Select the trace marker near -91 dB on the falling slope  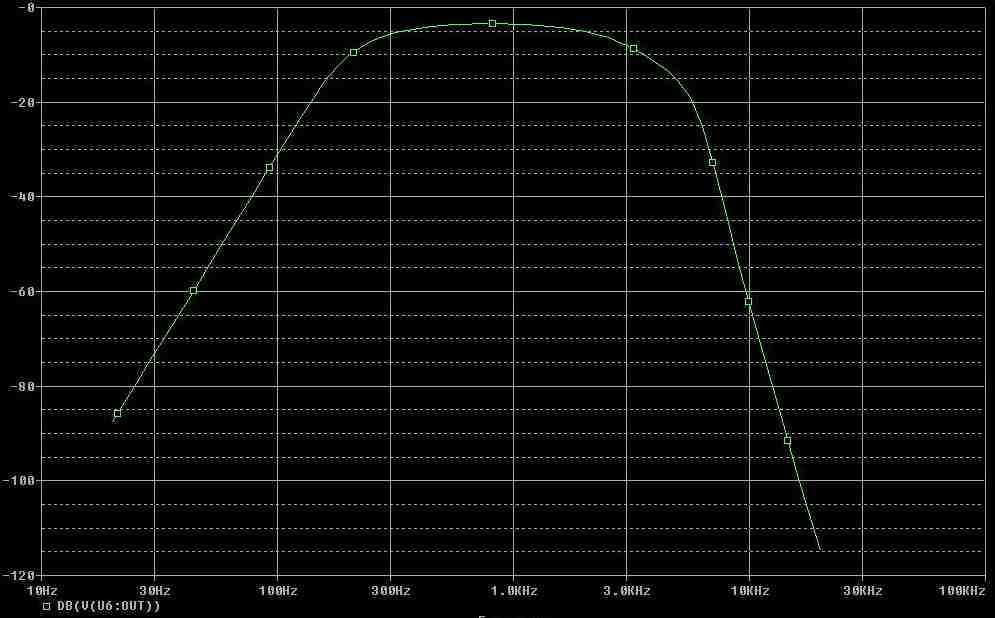coord(787,440)
